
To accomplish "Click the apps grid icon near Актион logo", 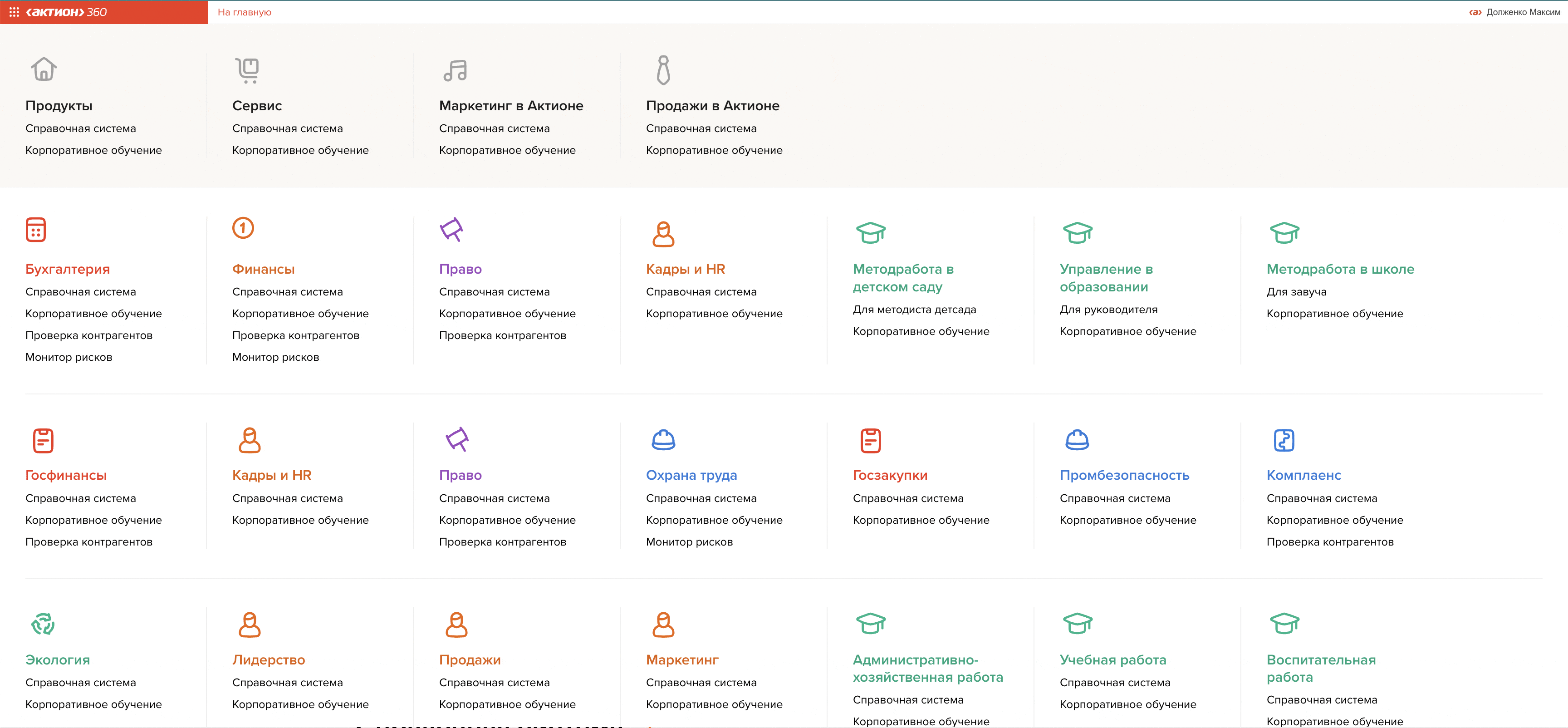I will click(14, 12).
